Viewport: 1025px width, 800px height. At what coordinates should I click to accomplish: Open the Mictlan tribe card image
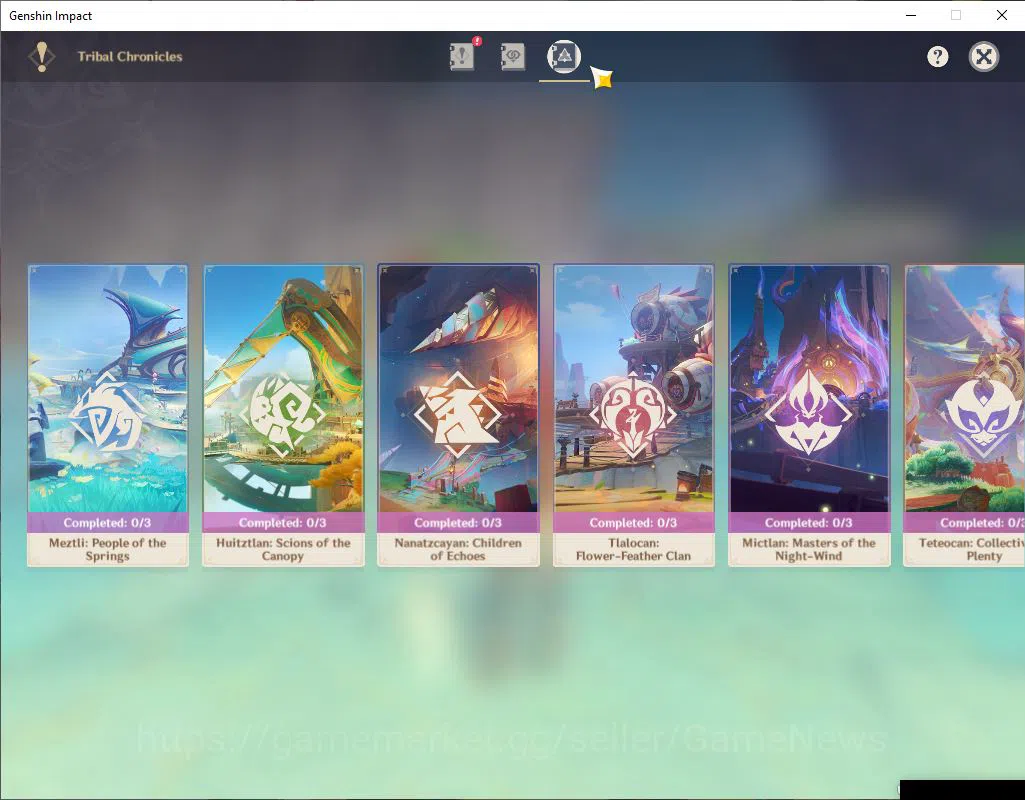point(809,388)
